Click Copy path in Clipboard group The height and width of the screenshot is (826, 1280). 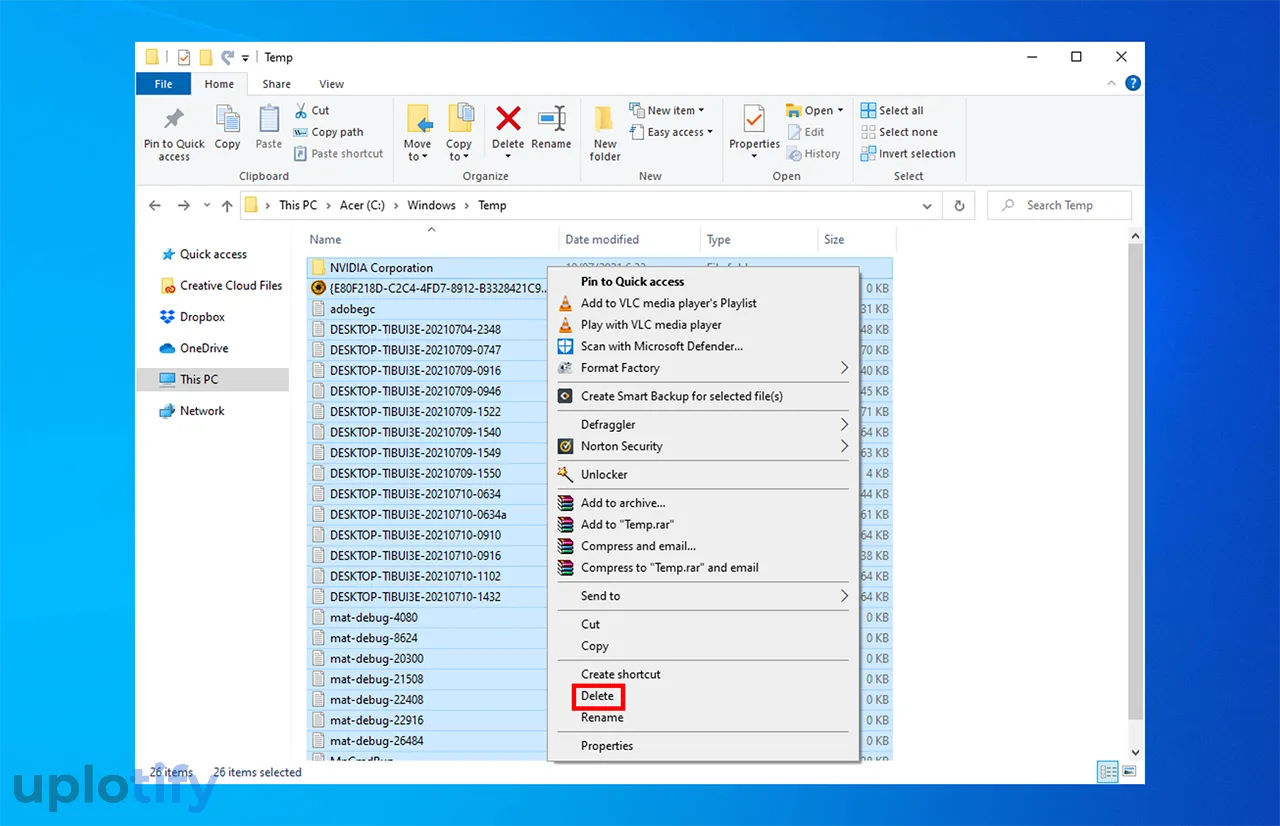click(x=328, y=132)
